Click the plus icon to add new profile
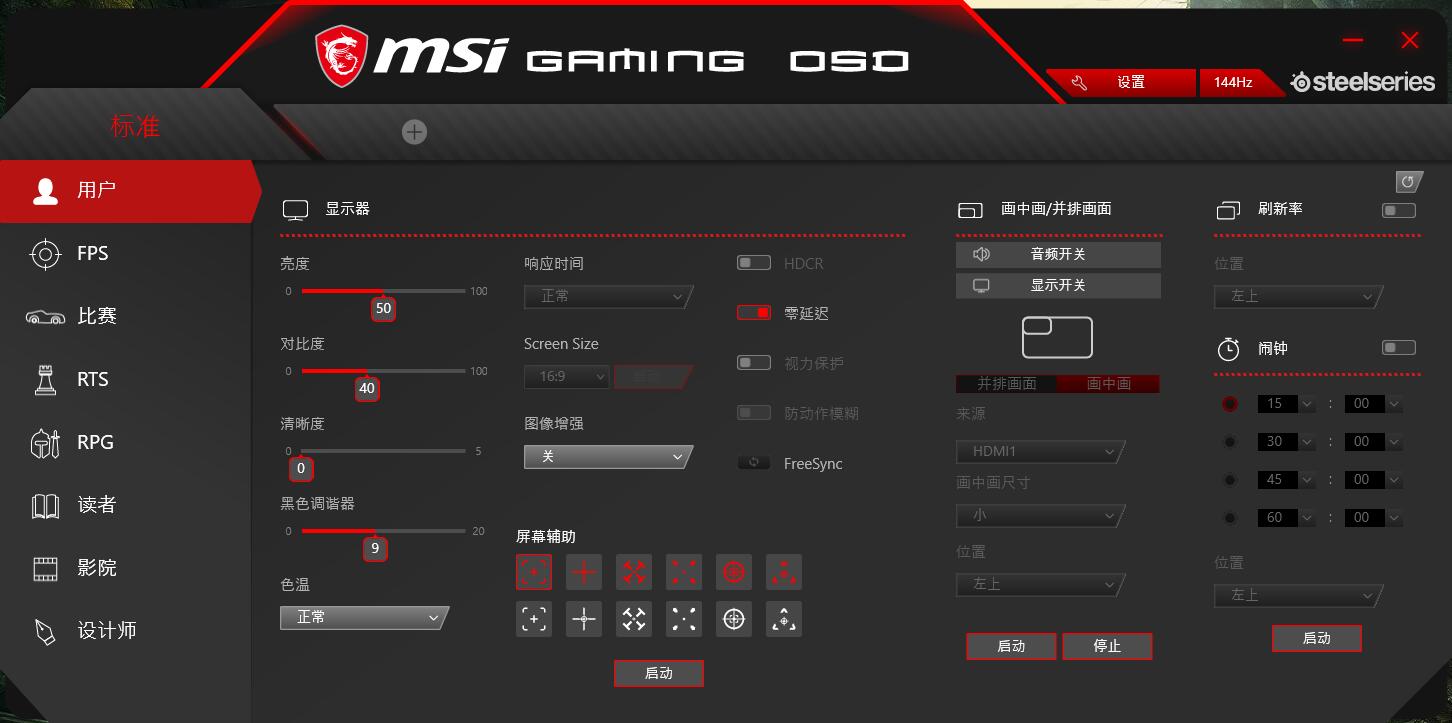The width and height of the screenshot is (1452, 723). click(414, 131)
